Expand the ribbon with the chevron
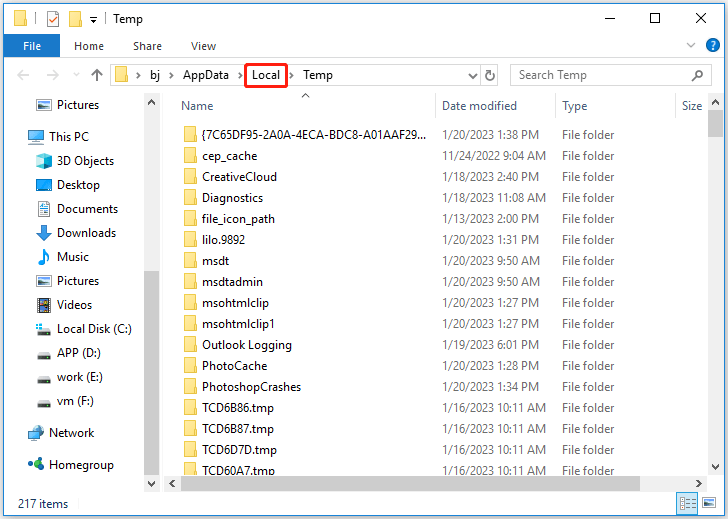This screenshot has width=728, height=519. pos(691,45)
